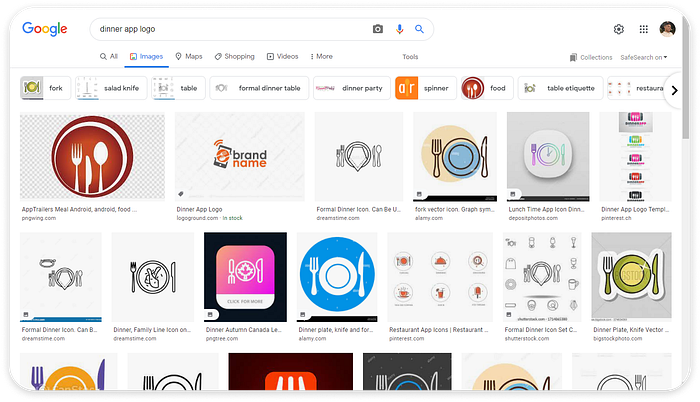Open the fork vector icon alamy image

455,156
